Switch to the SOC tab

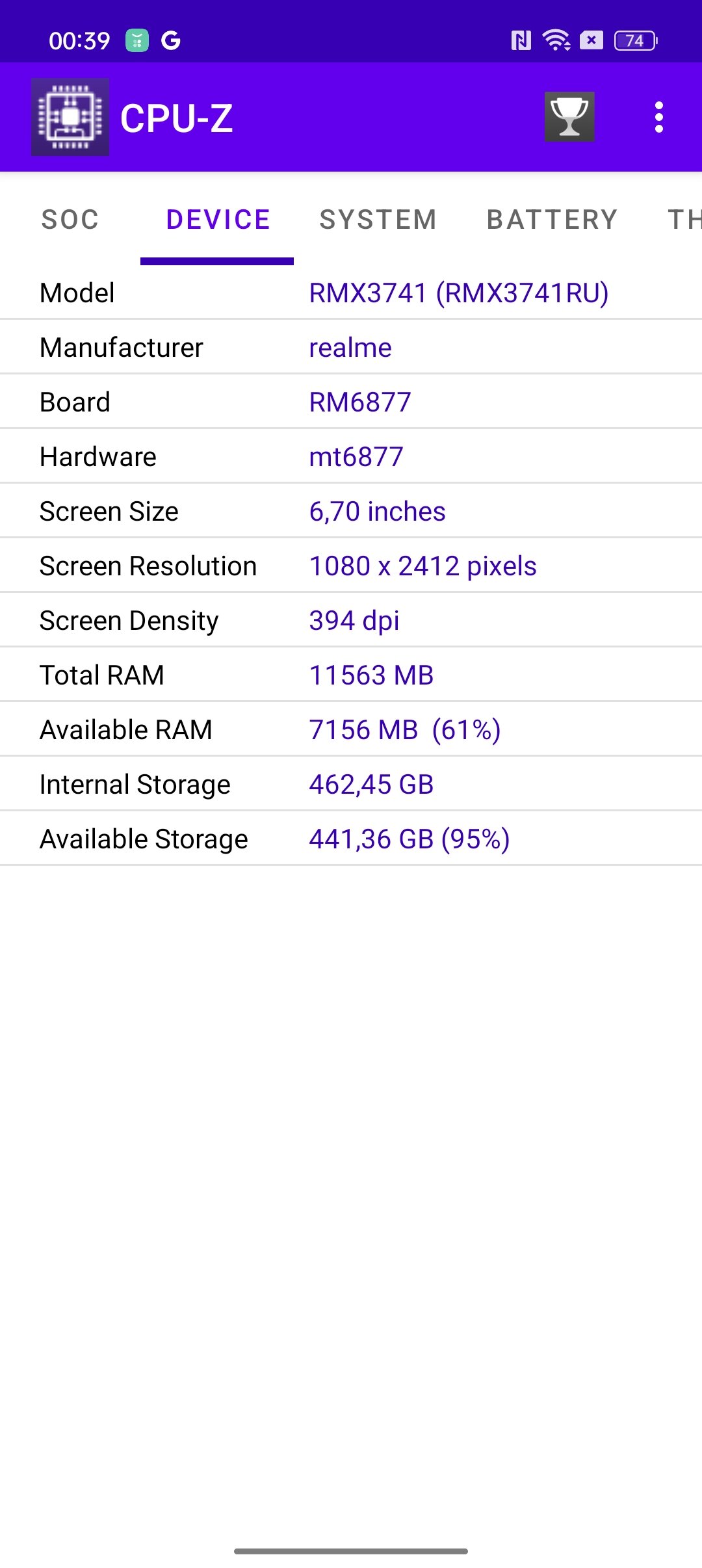click(70, 220)
